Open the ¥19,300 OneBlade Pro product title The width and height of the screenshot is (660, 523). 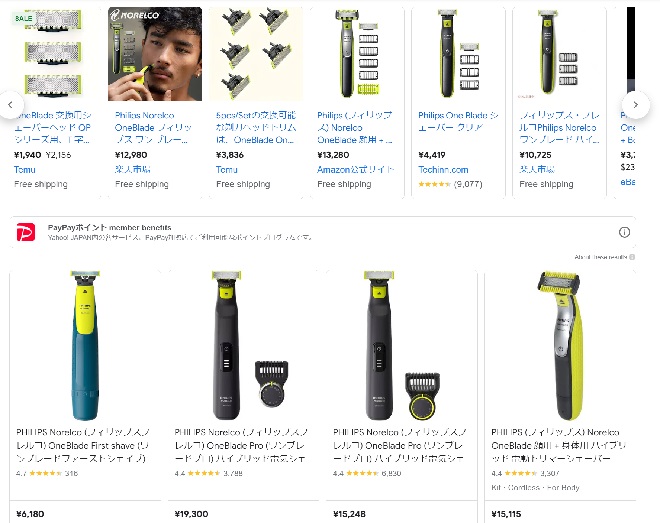click(241, 445)
